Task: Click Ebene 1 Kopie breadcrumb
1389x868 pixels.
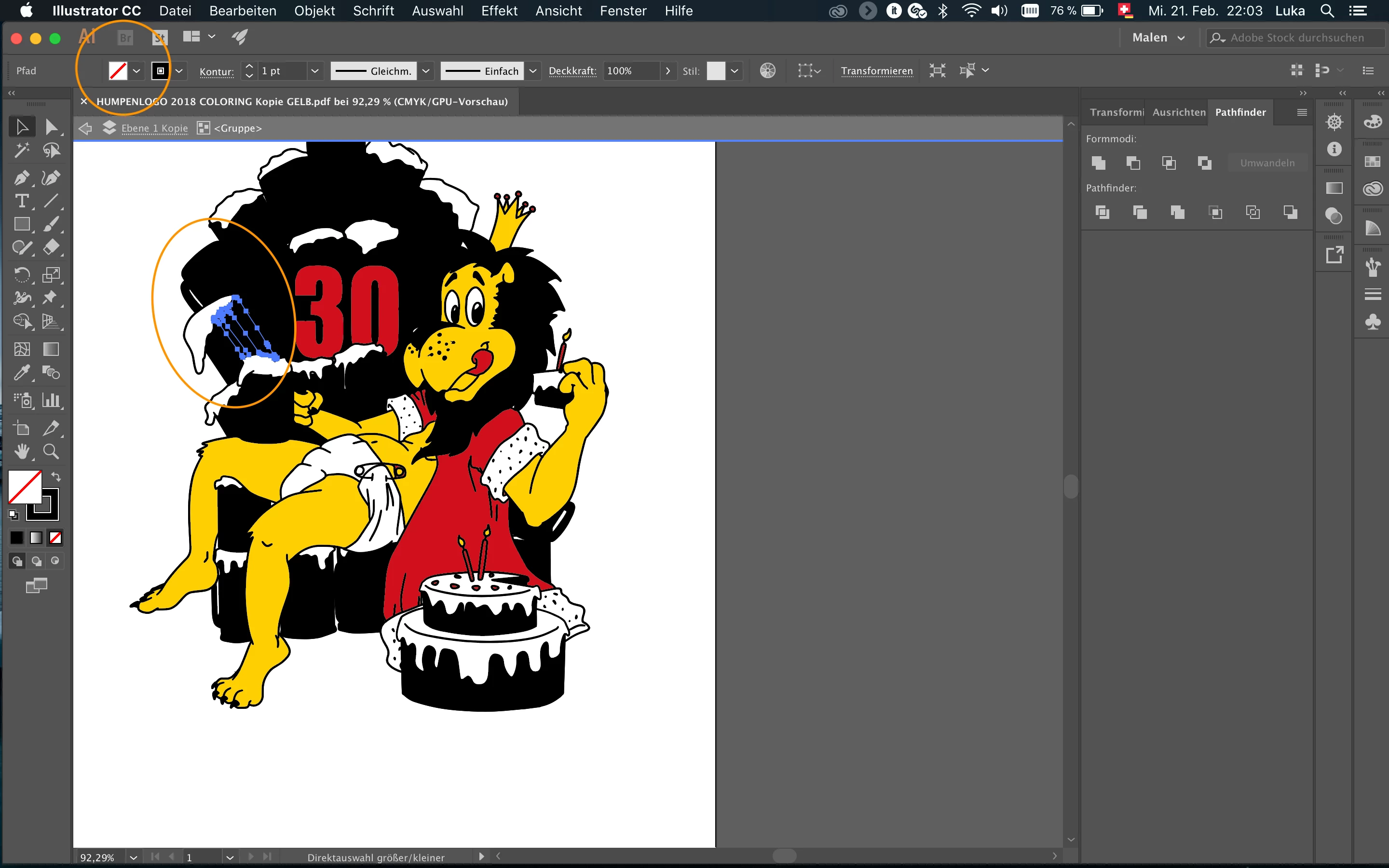Action: pos(154,129)
